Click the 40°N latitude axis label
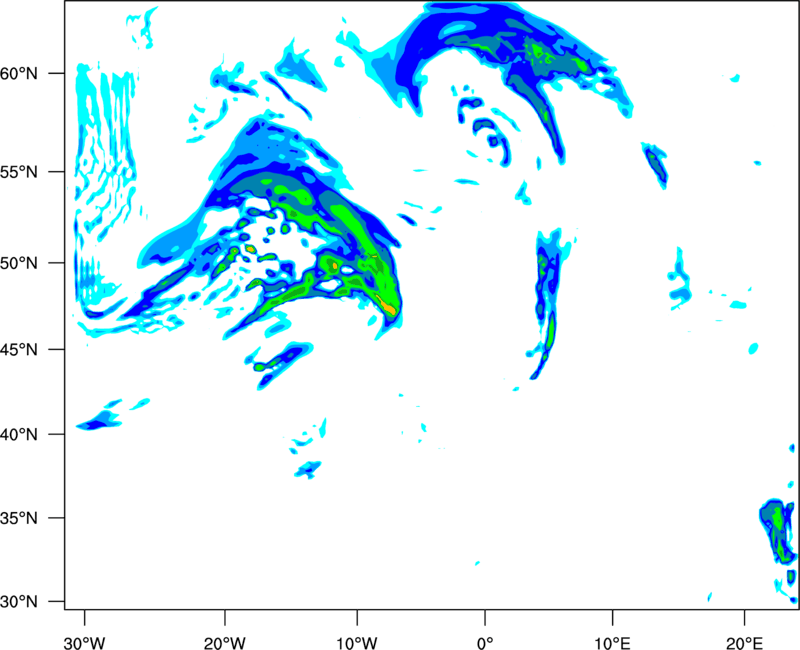Viewport: 800px width, 650px height. click(x=19, y=435)
